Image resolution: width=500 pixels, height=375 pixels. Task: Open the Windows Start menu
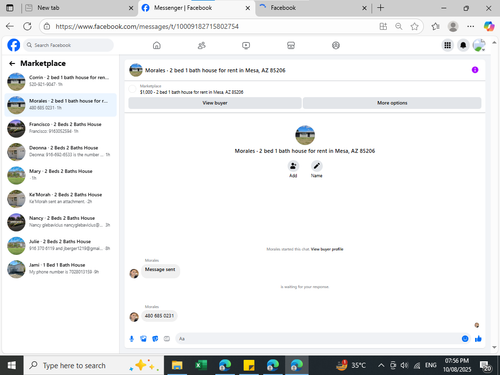[12, 365]
